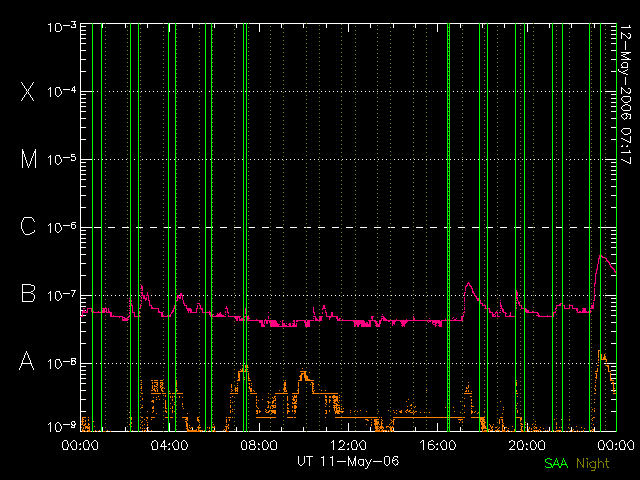Click the UT 11-May-06 axis title

click(348, 461)
